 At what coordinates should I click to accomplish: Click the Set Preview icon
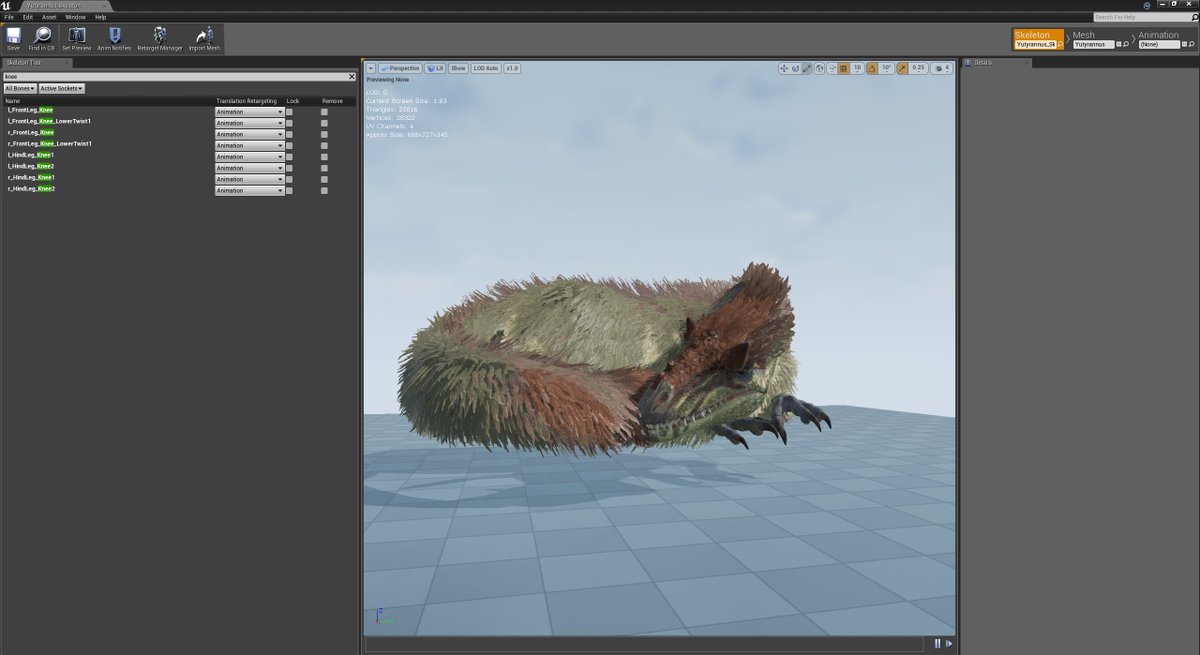(x=76, y=36)
